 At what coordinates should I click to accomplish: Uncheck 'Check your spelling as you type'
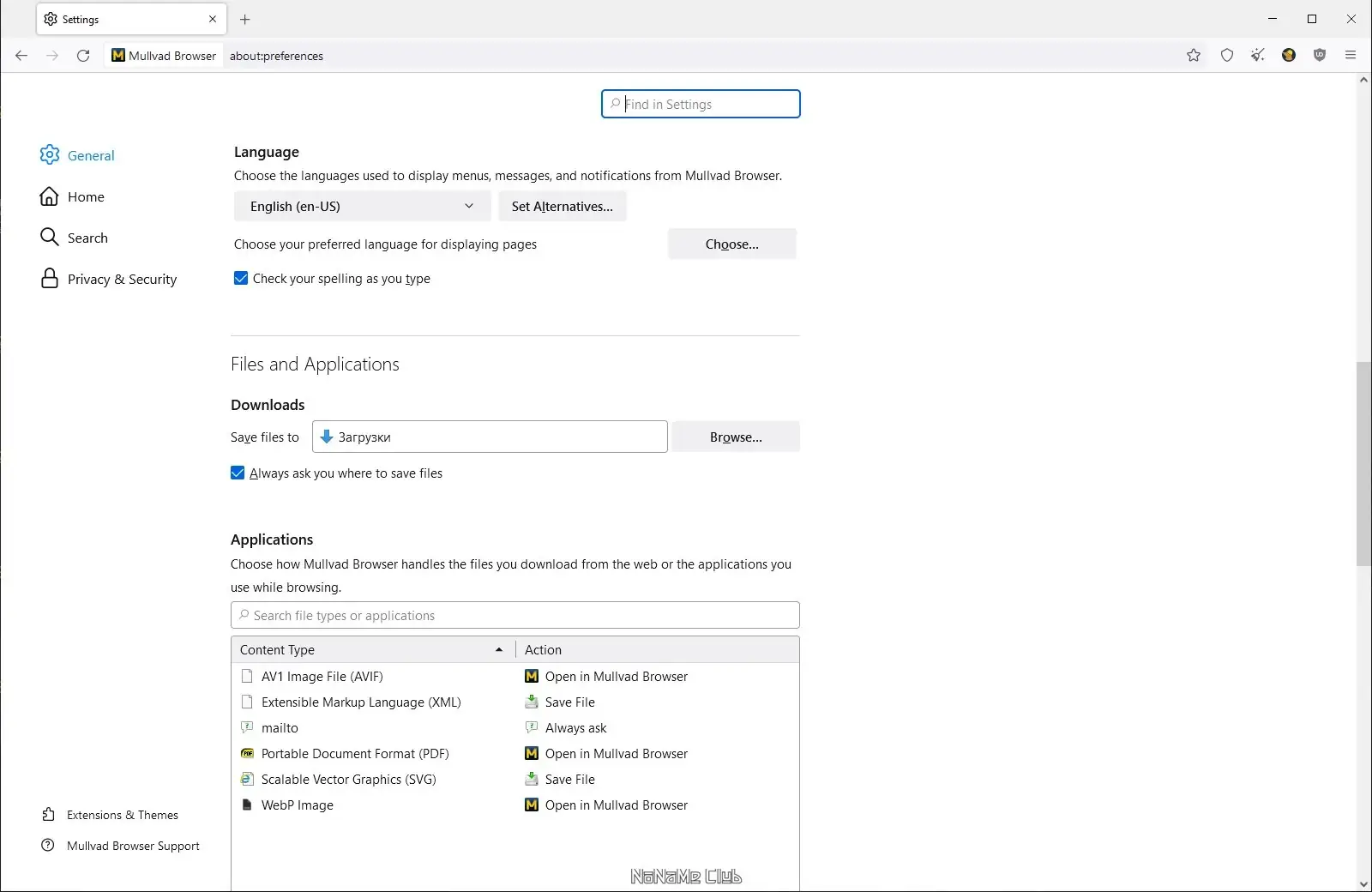[x=241, y=279]
